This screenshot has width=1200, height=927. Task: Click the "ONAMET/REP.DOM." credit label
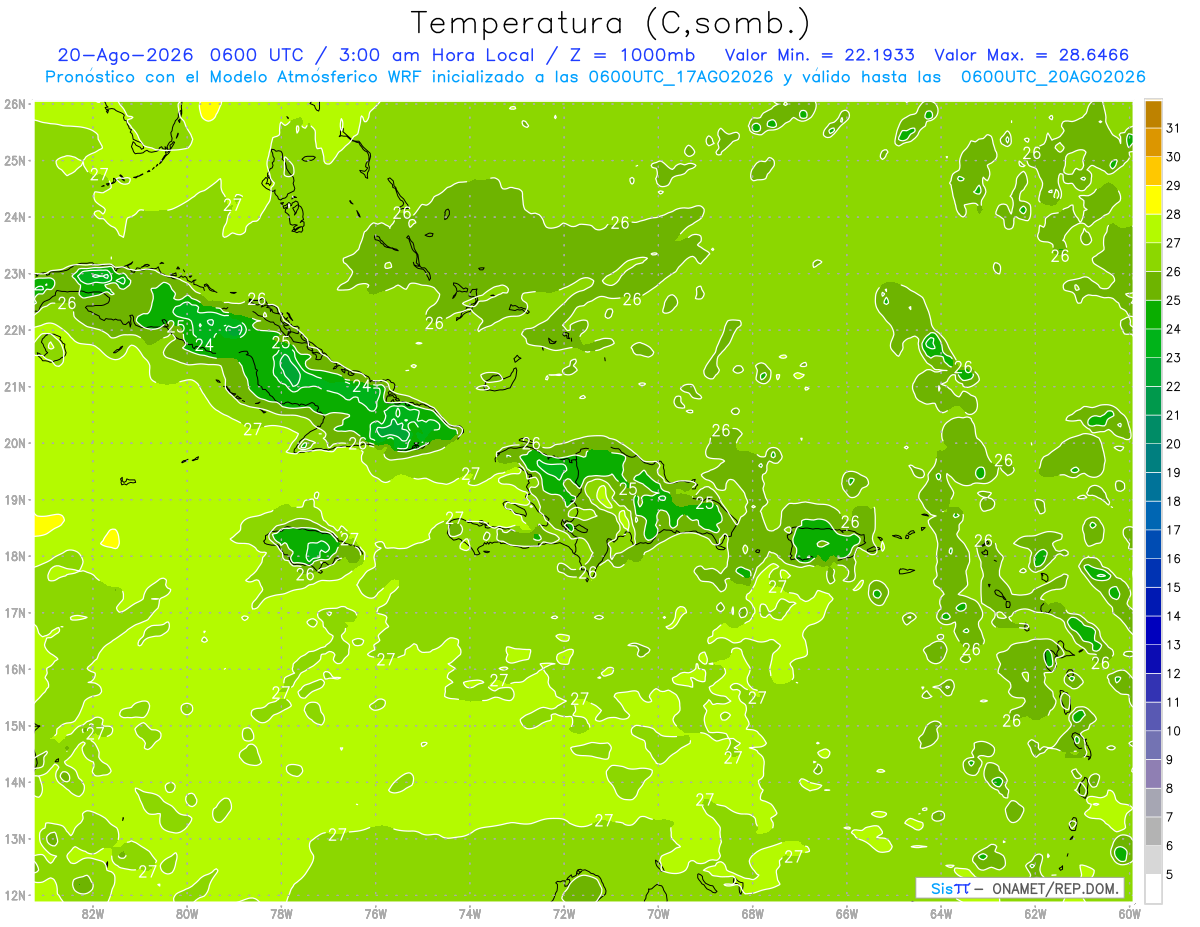pyautogui.click(x=1055, y=888)
